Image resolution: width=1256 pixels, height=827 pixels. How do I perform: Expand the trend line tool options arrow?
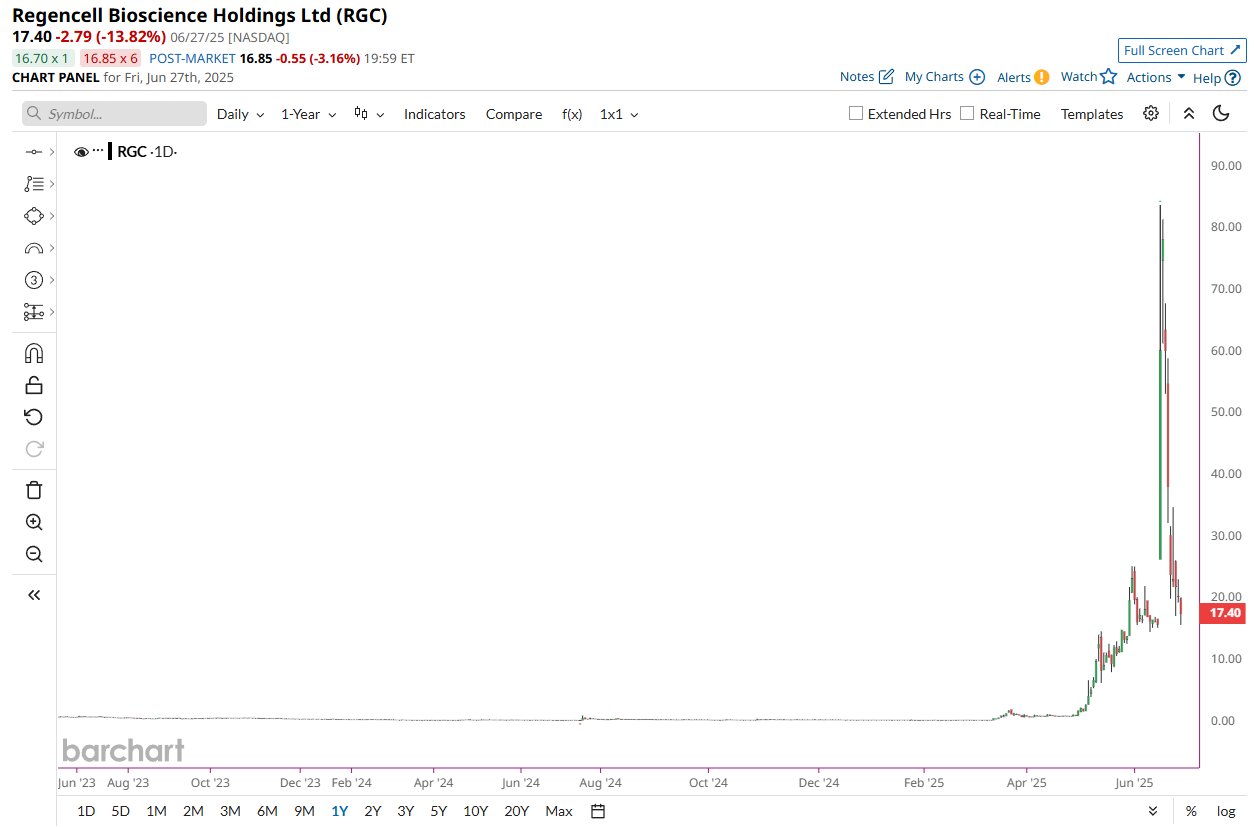(51, 152)
